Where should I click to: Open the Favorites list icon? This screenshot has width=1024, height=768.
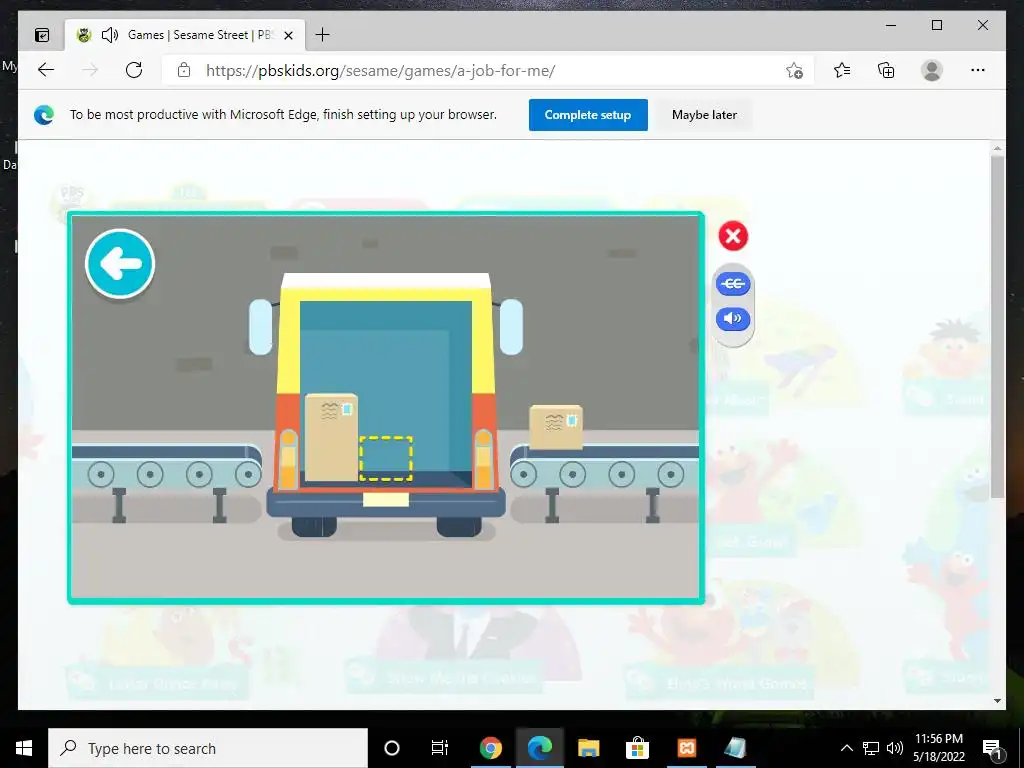[x=842, y=70]
